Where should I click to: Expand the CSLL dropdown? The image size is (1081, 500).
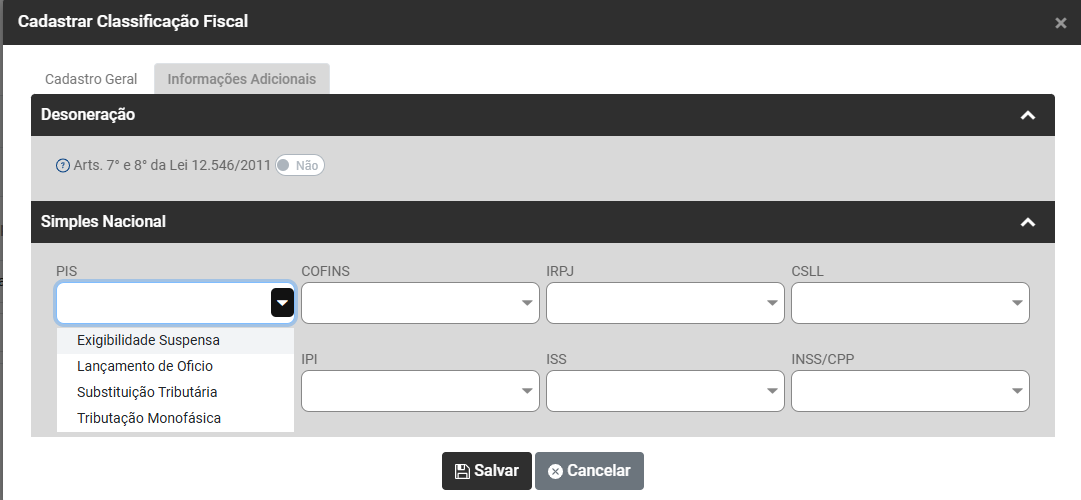coord(910,303)
